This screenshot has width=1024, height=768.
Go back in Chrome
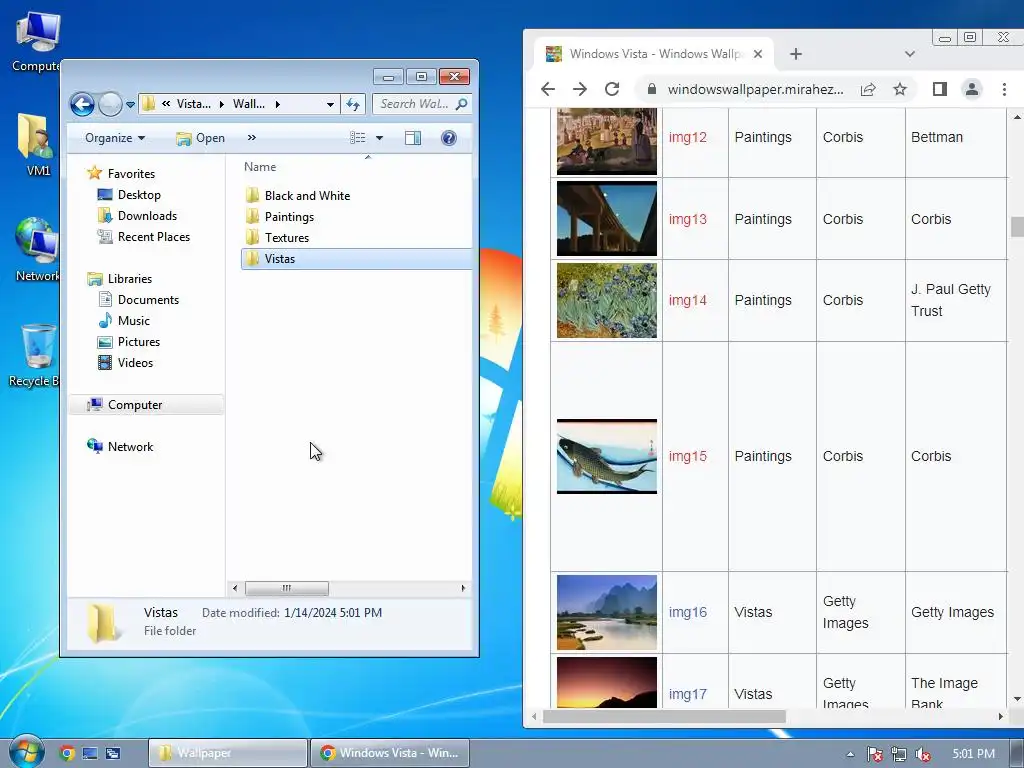point(548,89)
